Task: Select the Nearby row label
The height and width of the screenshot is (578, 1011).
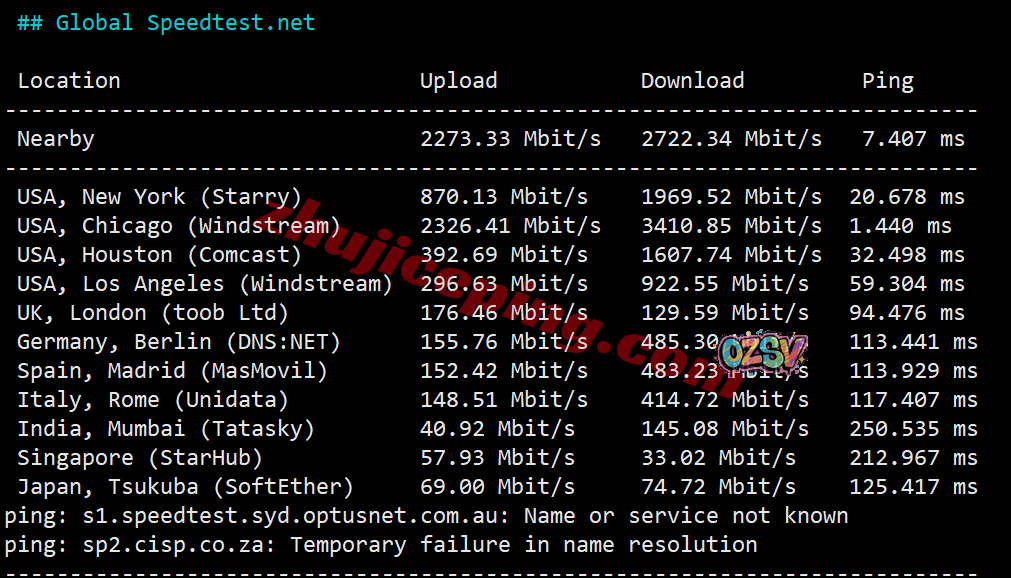Action: click(x=56, y=139)
